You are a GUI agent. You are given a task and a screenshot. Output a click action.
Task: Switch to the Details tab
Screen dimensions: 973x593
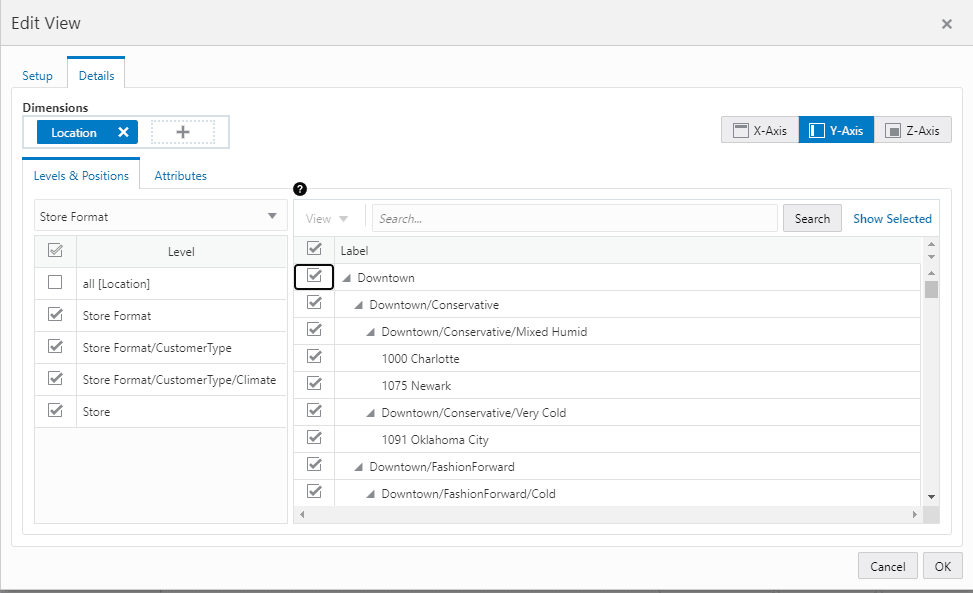coord(96,76)
